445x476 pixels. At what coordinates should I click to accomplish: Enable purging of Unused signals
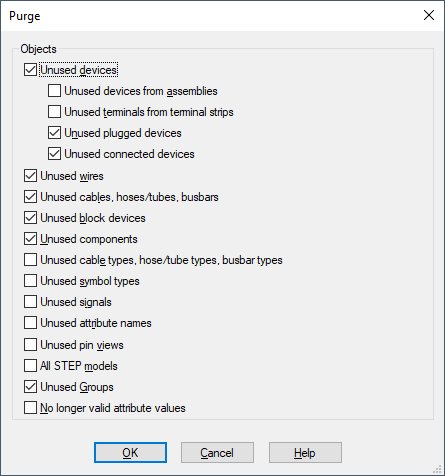[30, 302]
